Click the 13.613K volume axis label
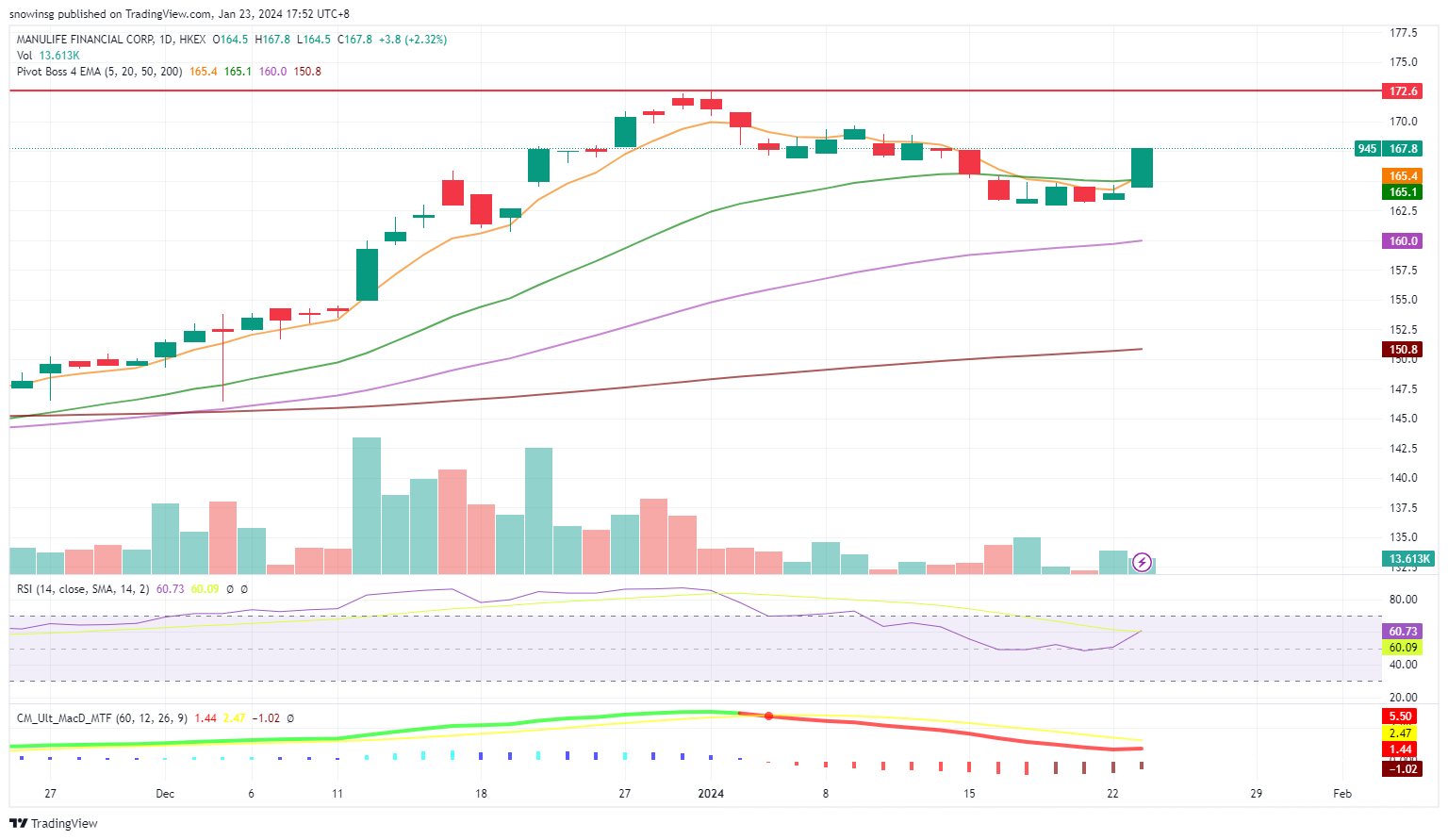The image size is (1448, 840). point(1408,559)
